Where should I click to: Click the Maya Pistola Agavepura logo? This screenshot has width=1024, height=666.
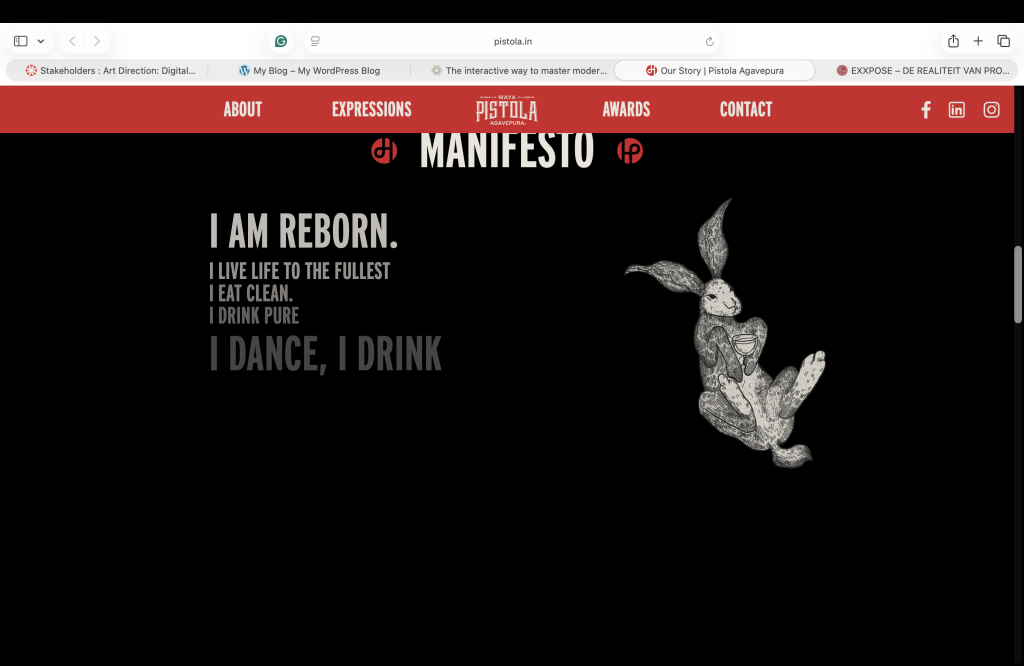click(x=506, y=109)
